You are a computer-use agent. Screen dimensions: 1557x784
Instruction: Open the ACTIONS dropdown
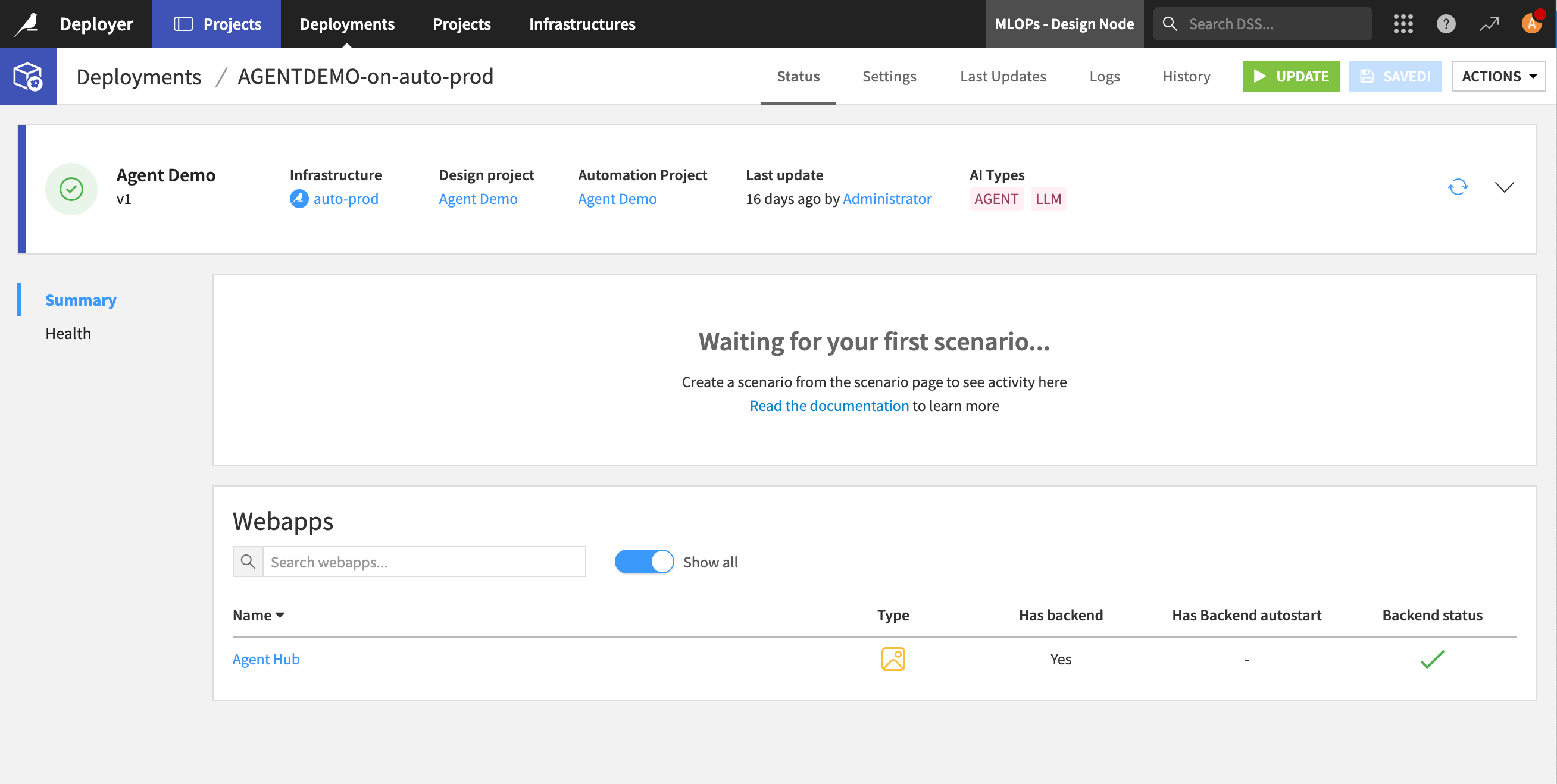click(1498, 76)
